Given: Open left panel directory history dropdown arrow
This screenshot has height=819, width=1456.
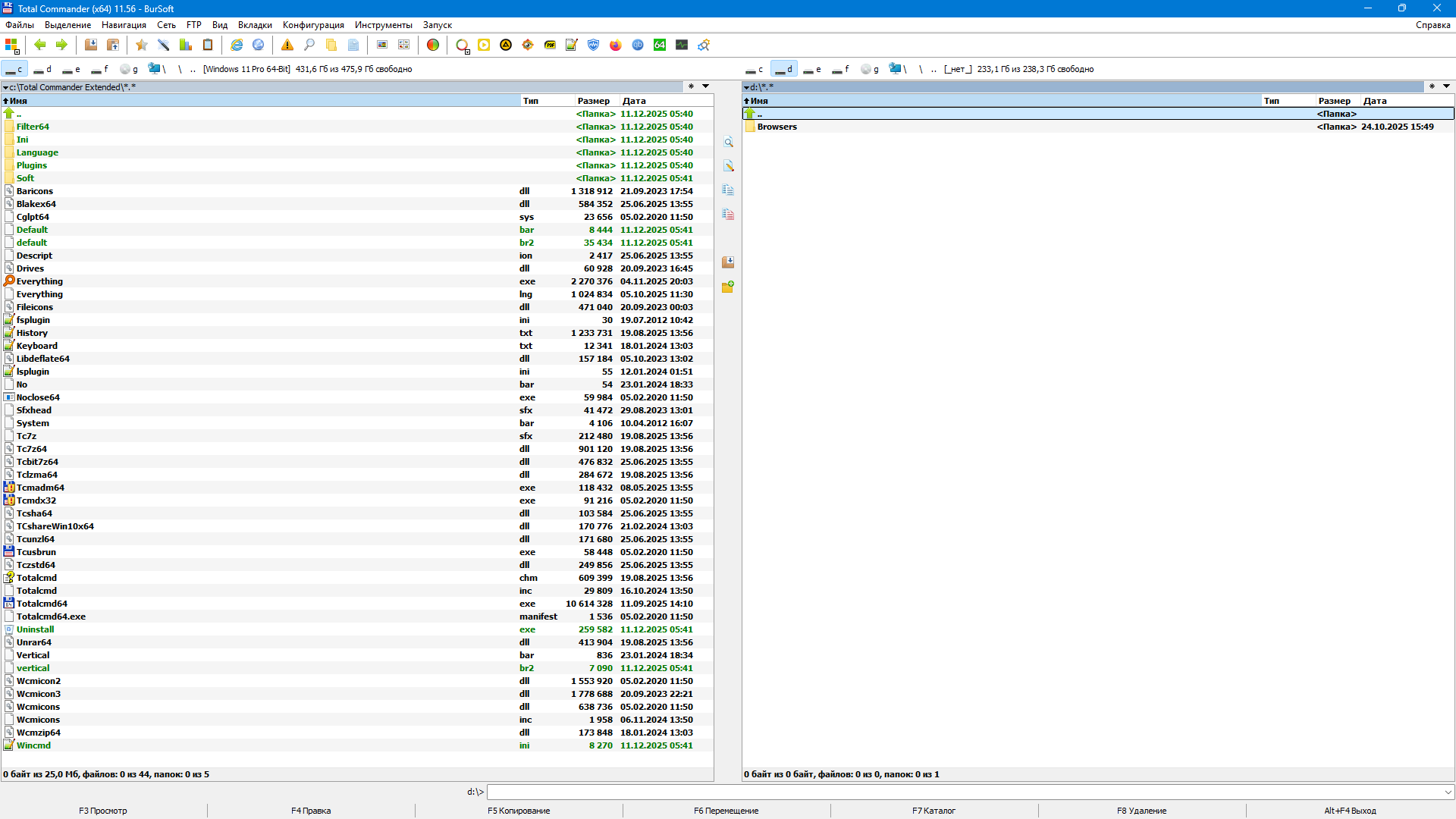Looking at the screenshot, I should click(x=705, y=86).
